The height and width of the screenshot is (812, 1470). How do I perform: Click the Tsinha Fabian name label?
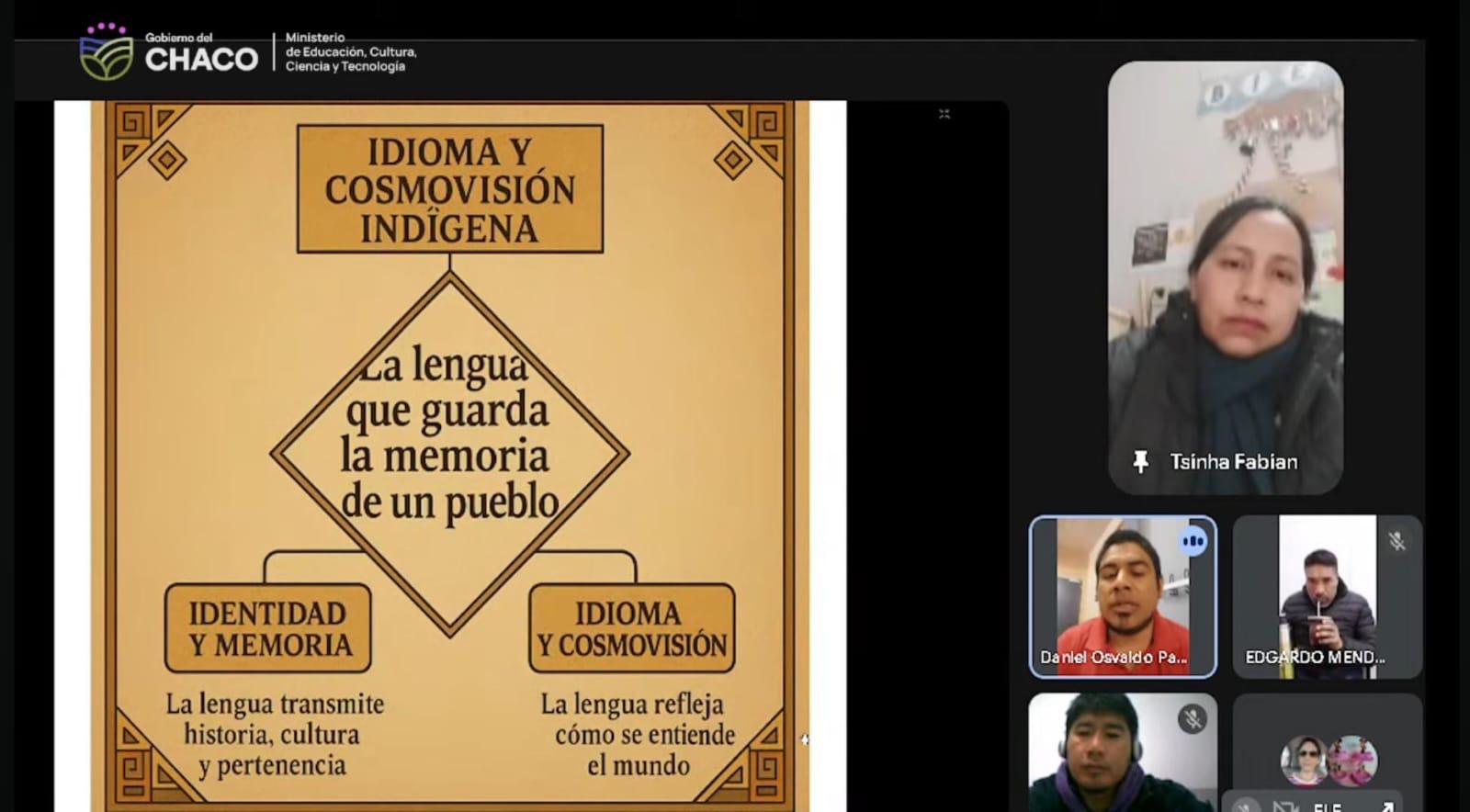(1233, 462)
